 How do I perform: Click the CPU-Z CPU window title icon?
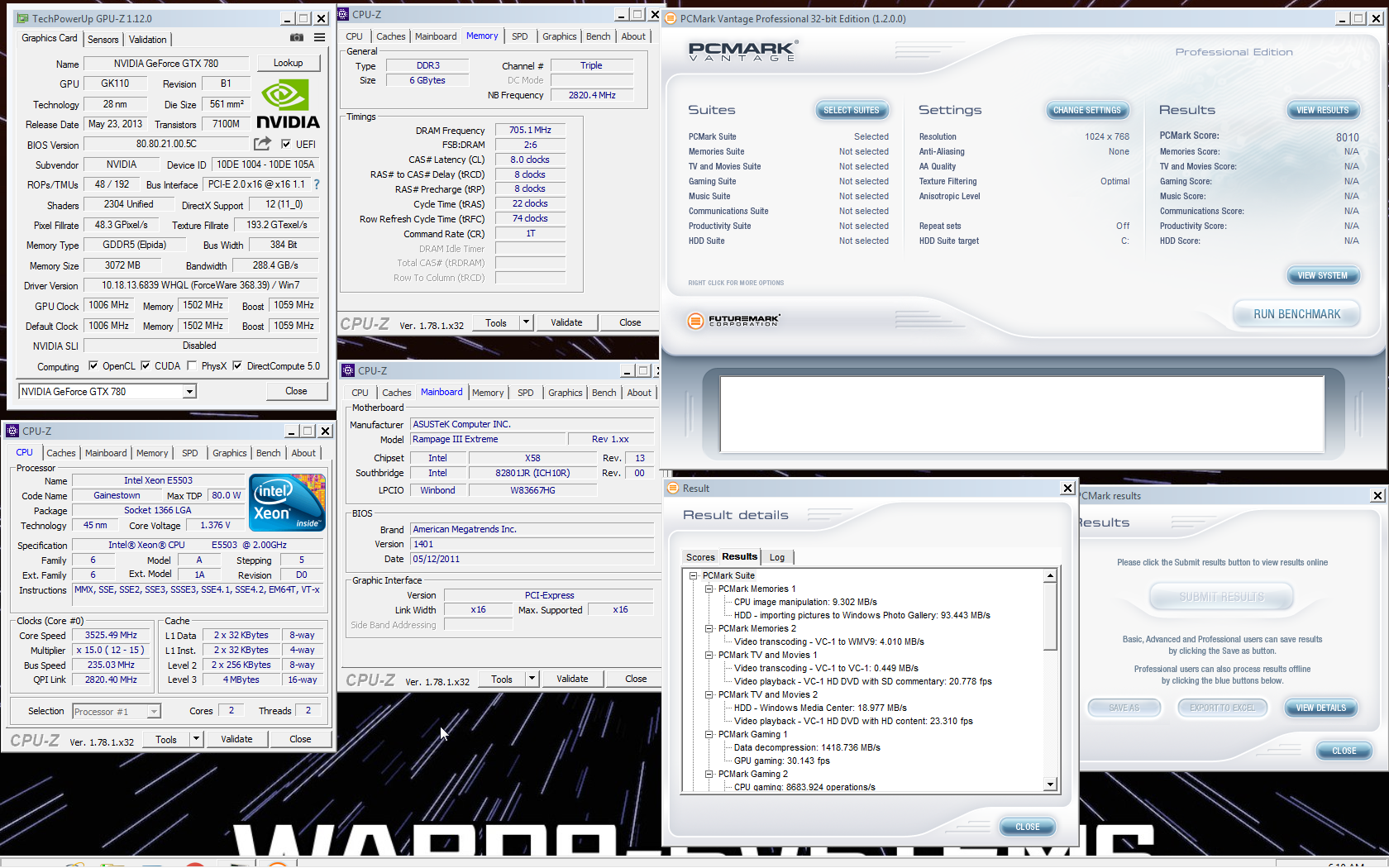coord(12,431)
